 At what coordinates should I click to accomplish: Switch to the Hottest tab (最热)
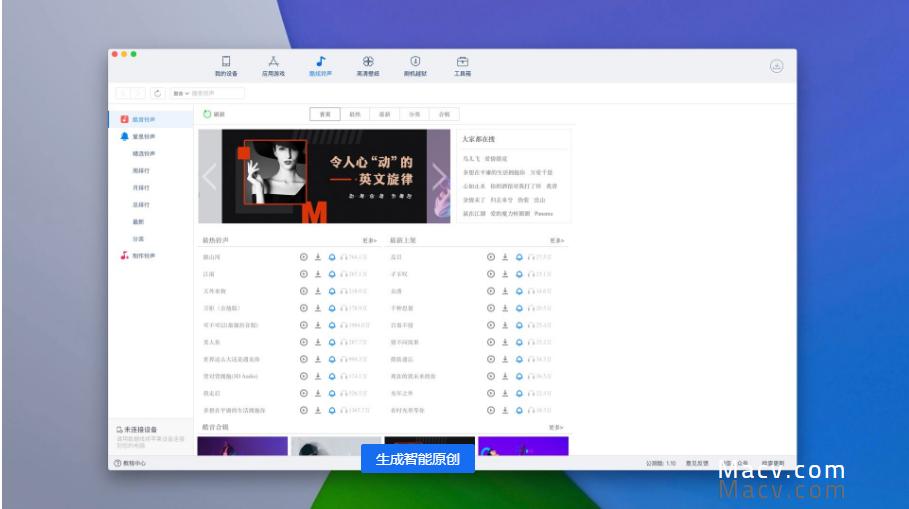pyautogui.click(x=355, y=114)
